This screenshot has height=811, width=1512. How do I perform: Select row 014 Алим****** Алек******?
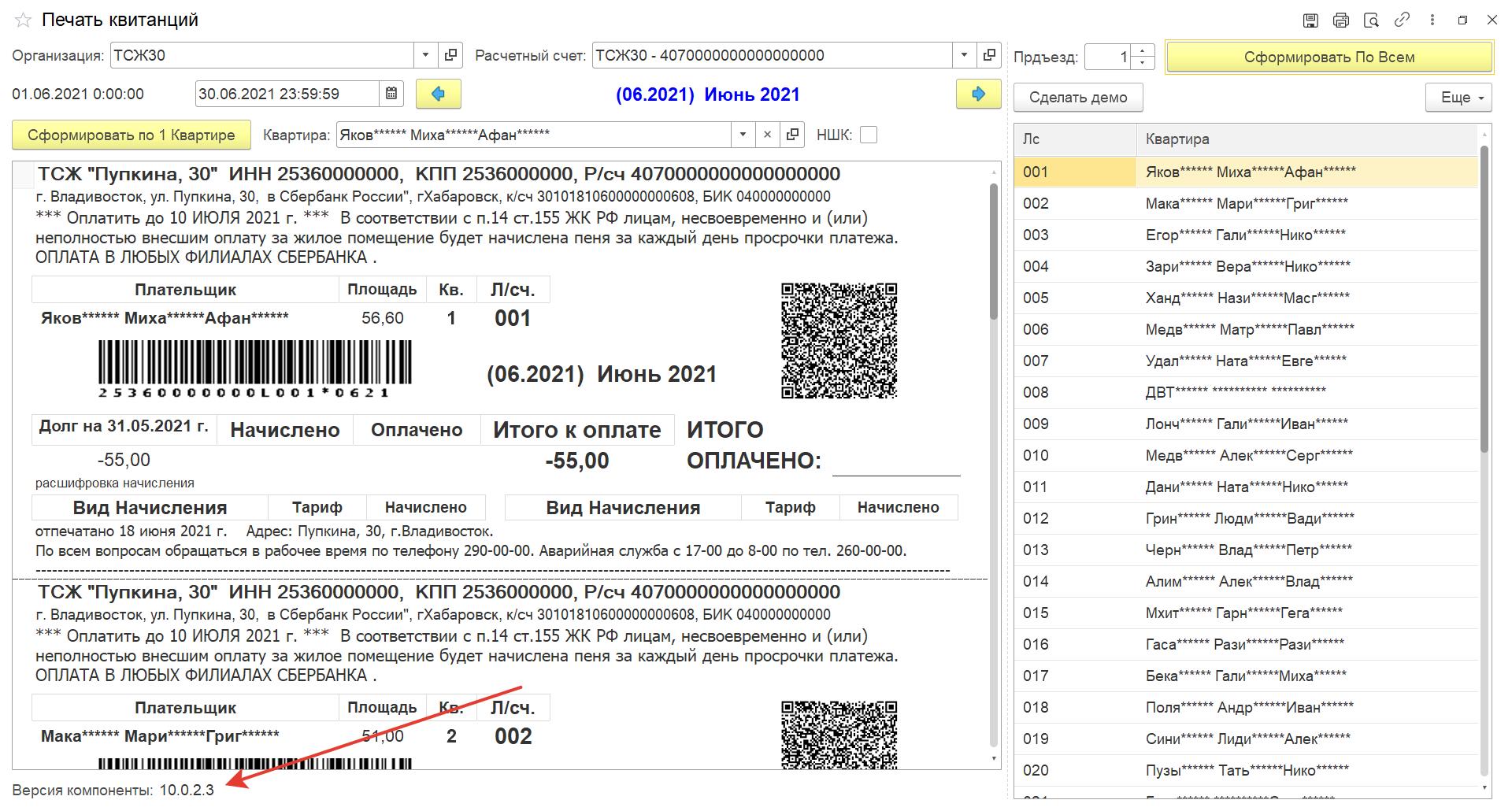click(x=1246, y=581)
